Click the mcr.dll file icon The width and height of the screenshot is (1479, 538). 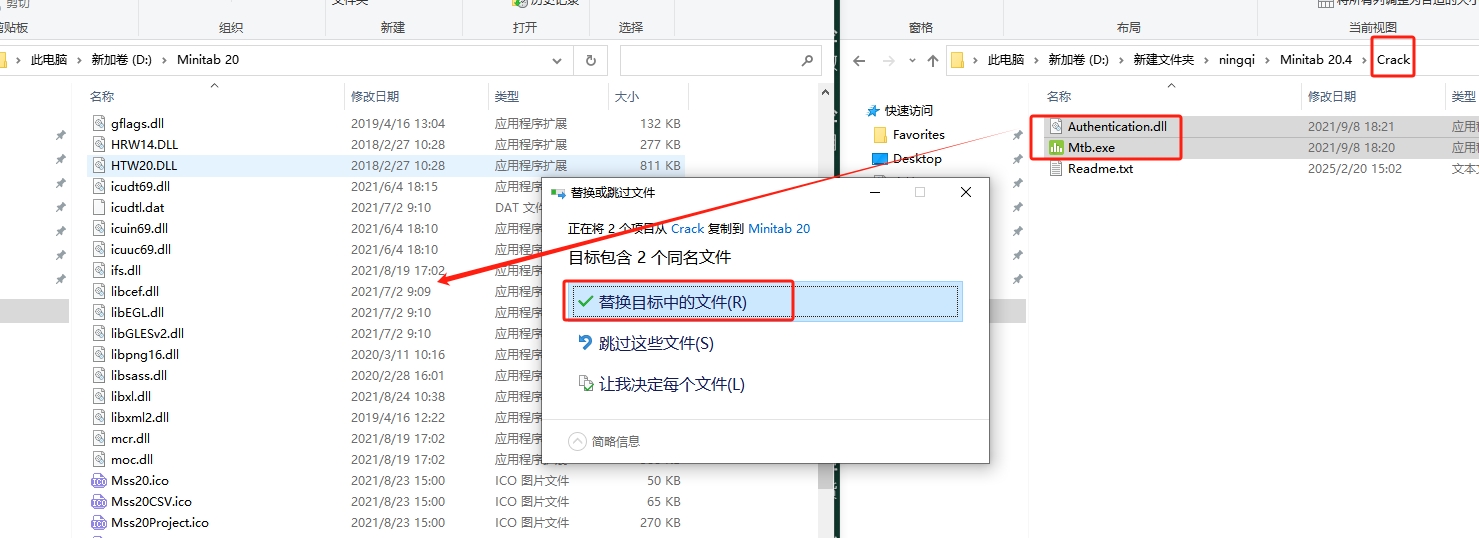pos(98,438)
